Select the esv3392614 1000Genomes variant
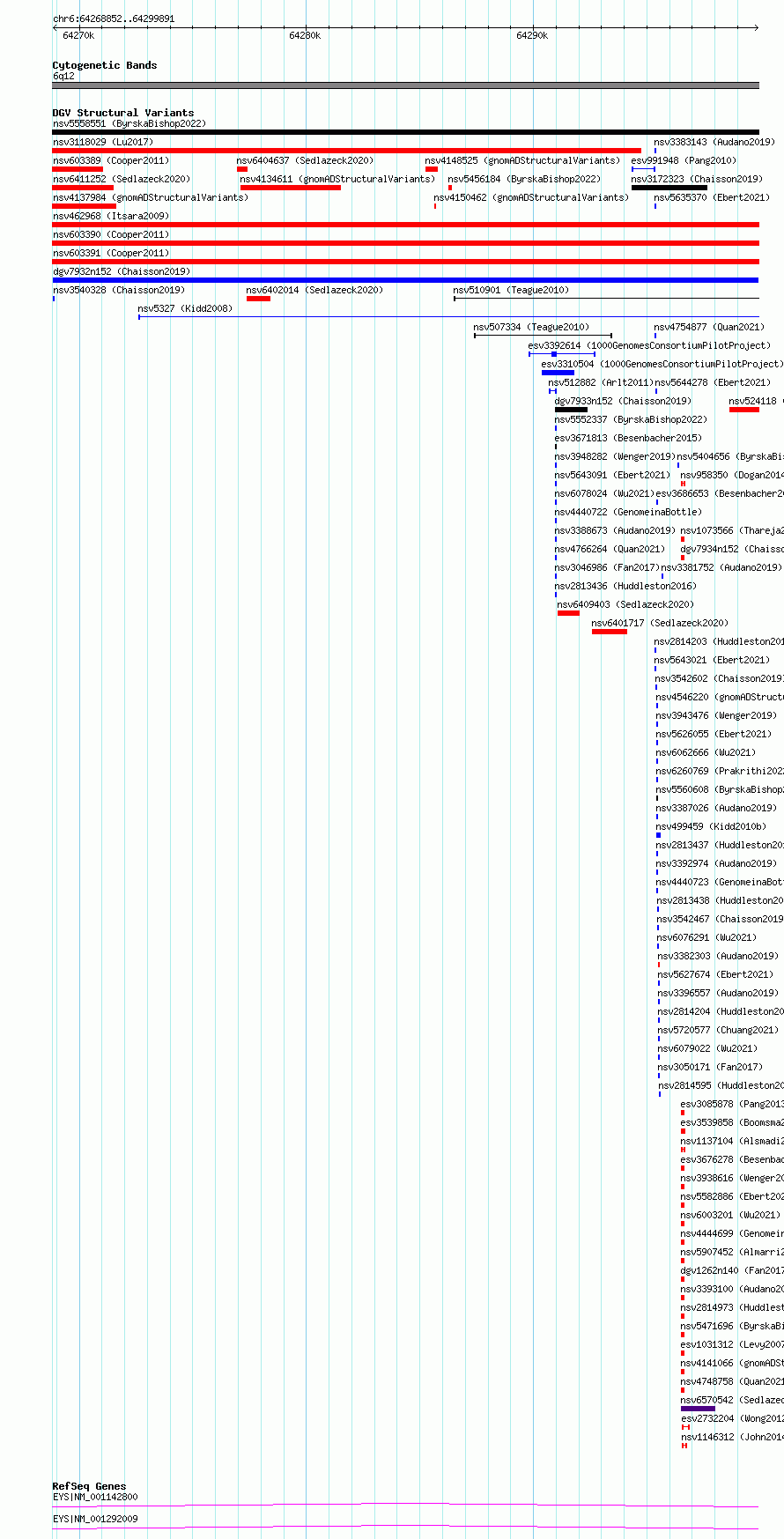 click(649, 346)
